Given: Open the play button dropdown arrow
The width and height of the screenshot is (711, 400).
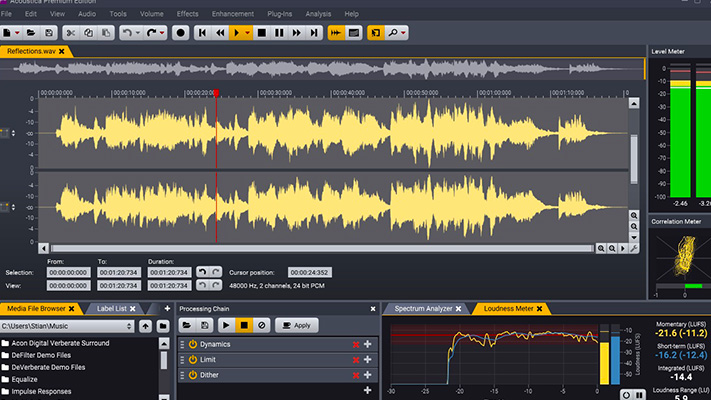Looking at the screenshot, I should [248, 33].
